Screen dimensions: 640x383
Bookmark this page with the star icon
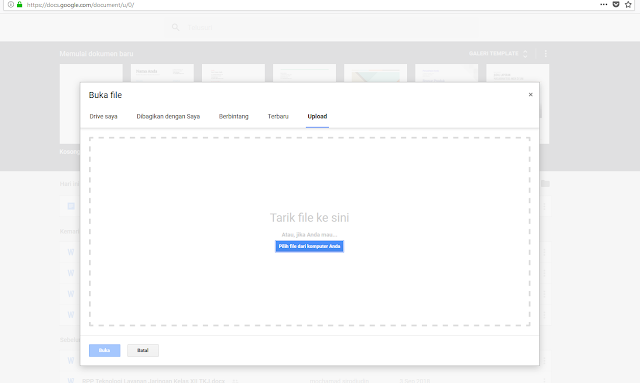(628, 4)
